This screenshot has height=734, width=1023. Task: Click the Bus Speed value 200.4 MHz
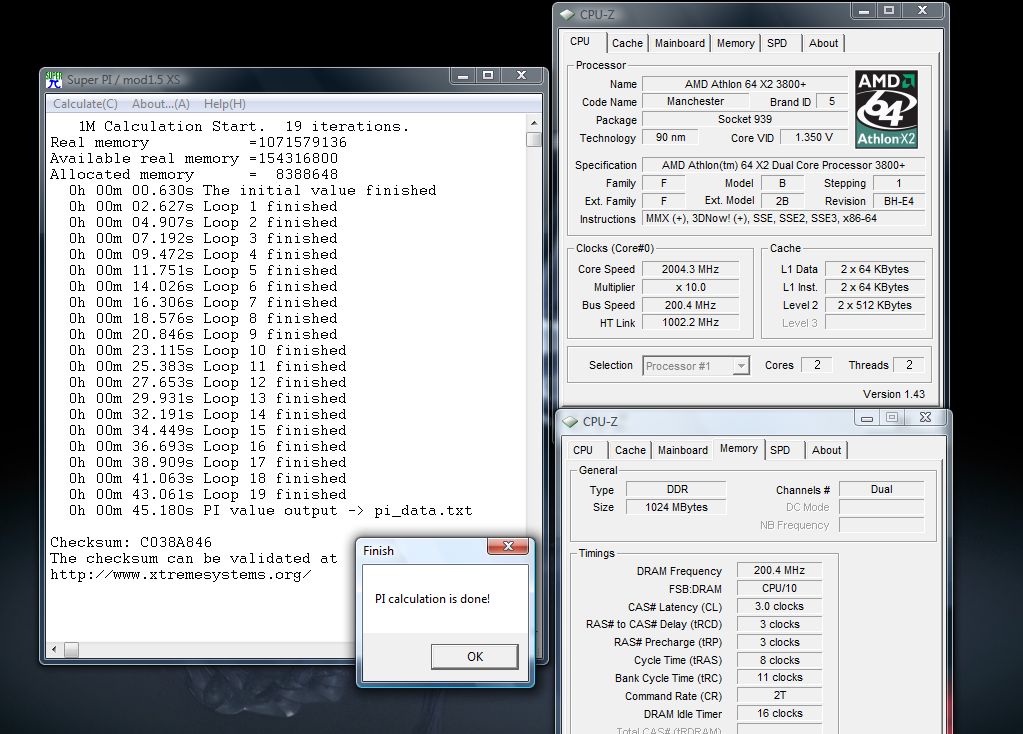pos(690,305)
